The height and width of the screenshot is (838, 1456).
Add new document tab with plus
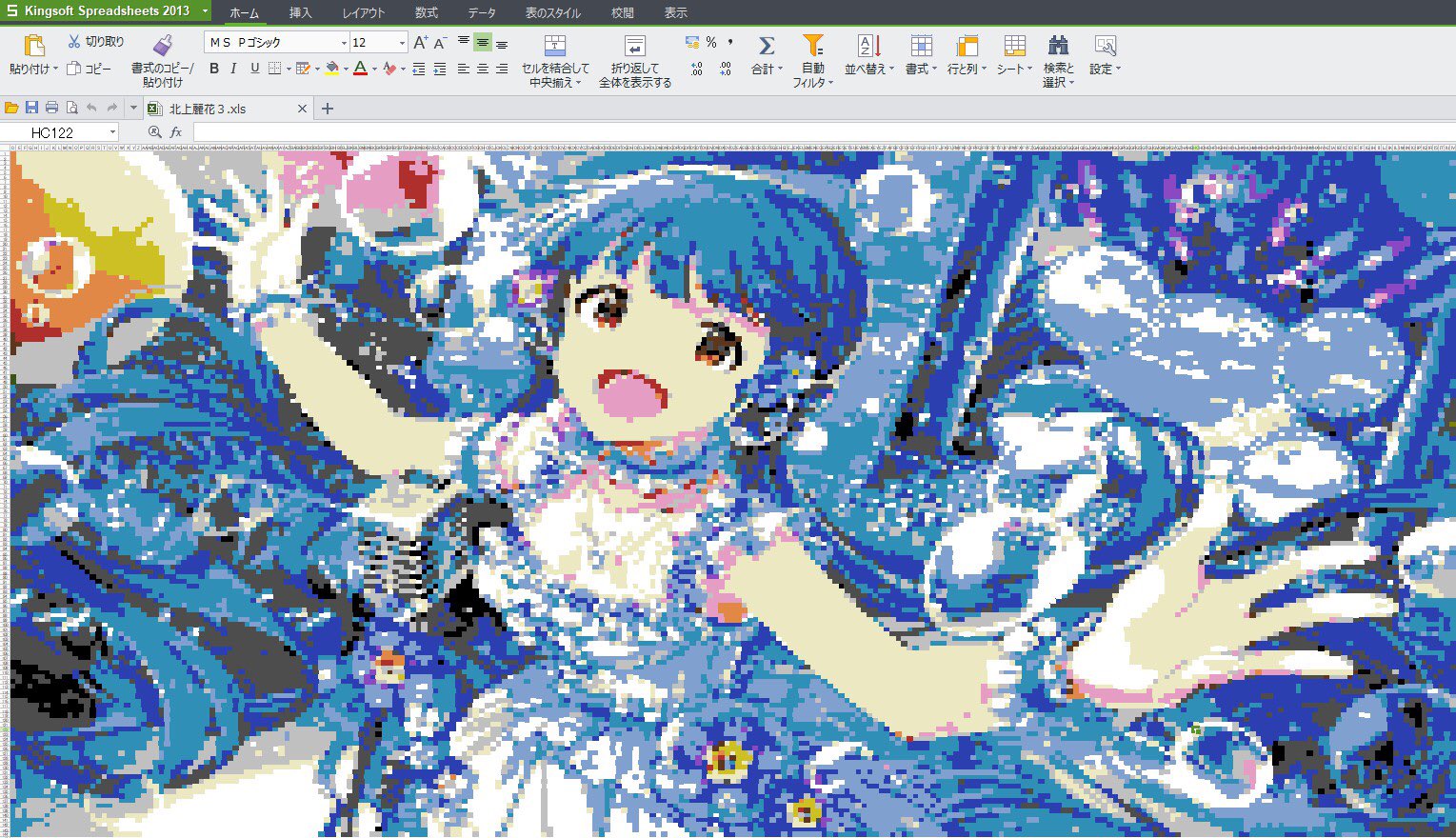[x=328, y=109]
